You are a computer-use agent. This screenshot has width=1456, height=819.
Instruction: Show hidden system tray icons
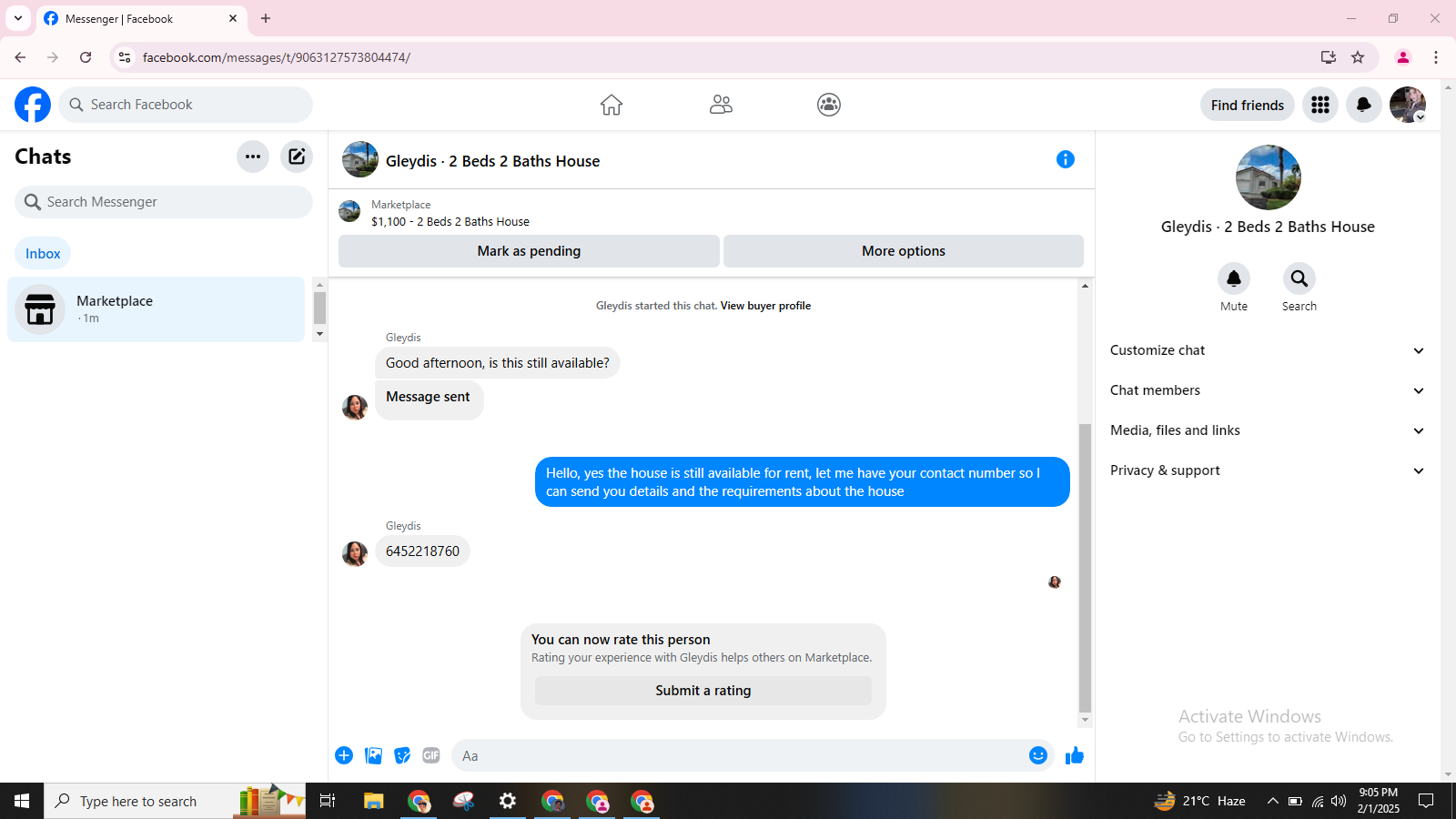click(1272, 801)
